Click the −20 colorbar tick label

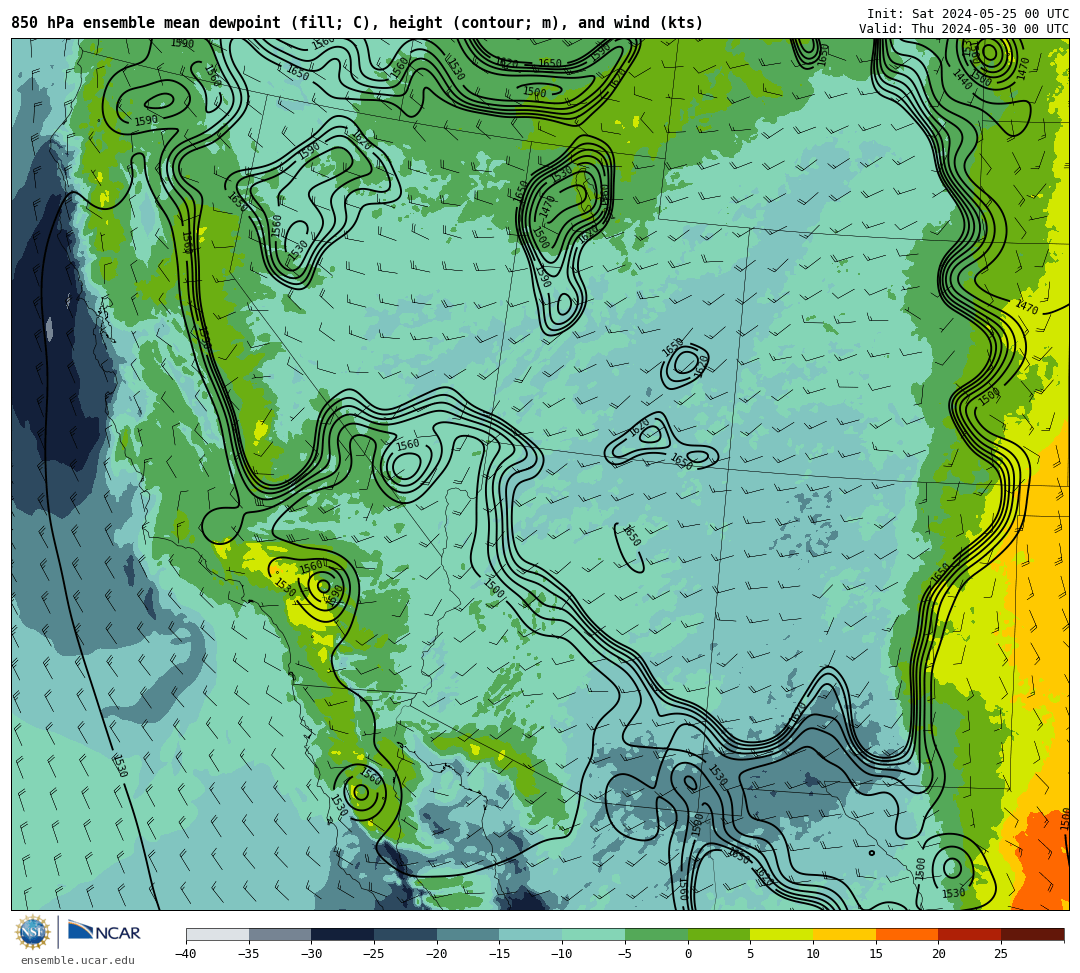(437, 954)
